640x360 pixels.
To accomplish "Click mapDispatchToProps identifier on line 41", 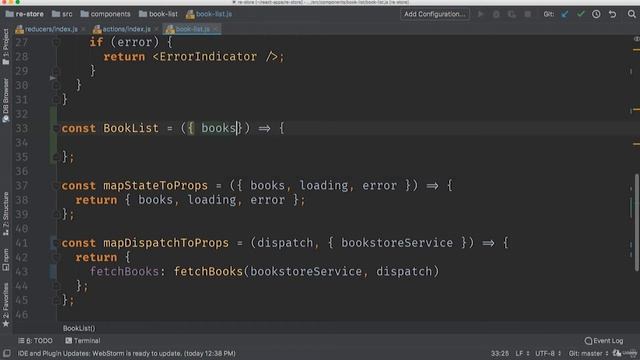I will coord(166,243).
